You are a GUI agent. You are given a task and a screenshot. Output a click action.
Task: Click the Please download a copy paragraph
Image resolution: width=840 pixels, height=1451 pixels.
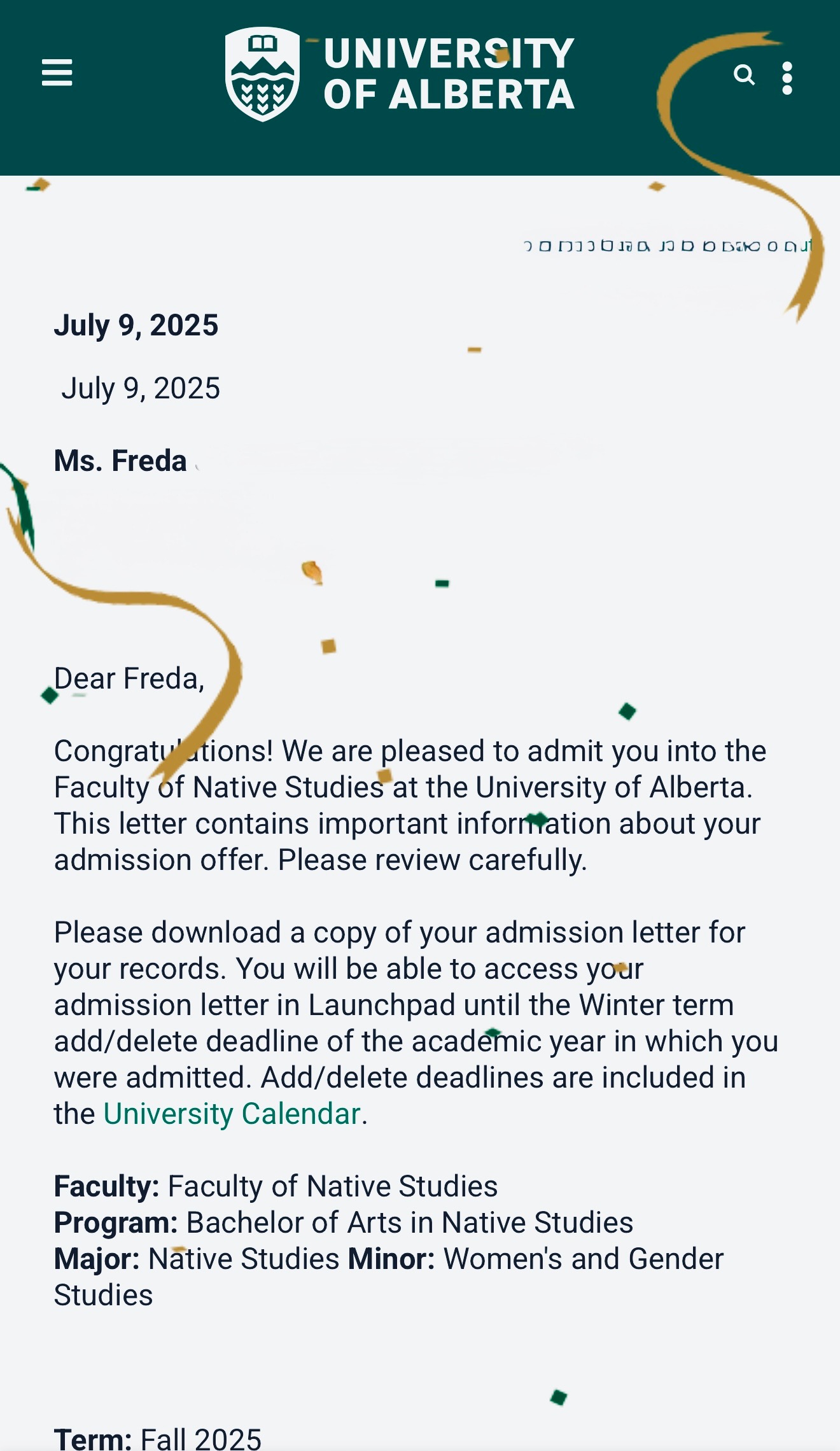(x=416, y=1023)
